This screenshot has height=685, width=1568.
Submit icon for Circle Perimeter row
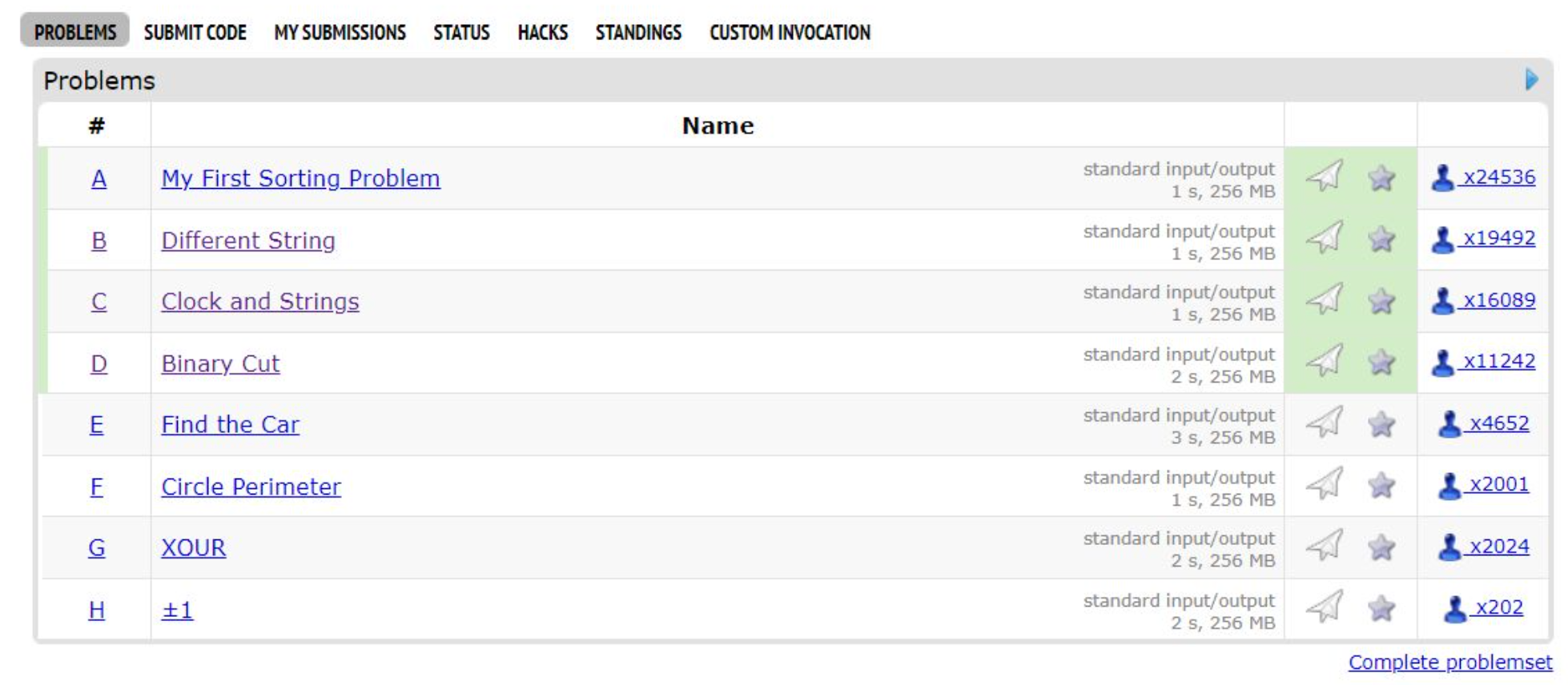click(x=1325, y=484)
